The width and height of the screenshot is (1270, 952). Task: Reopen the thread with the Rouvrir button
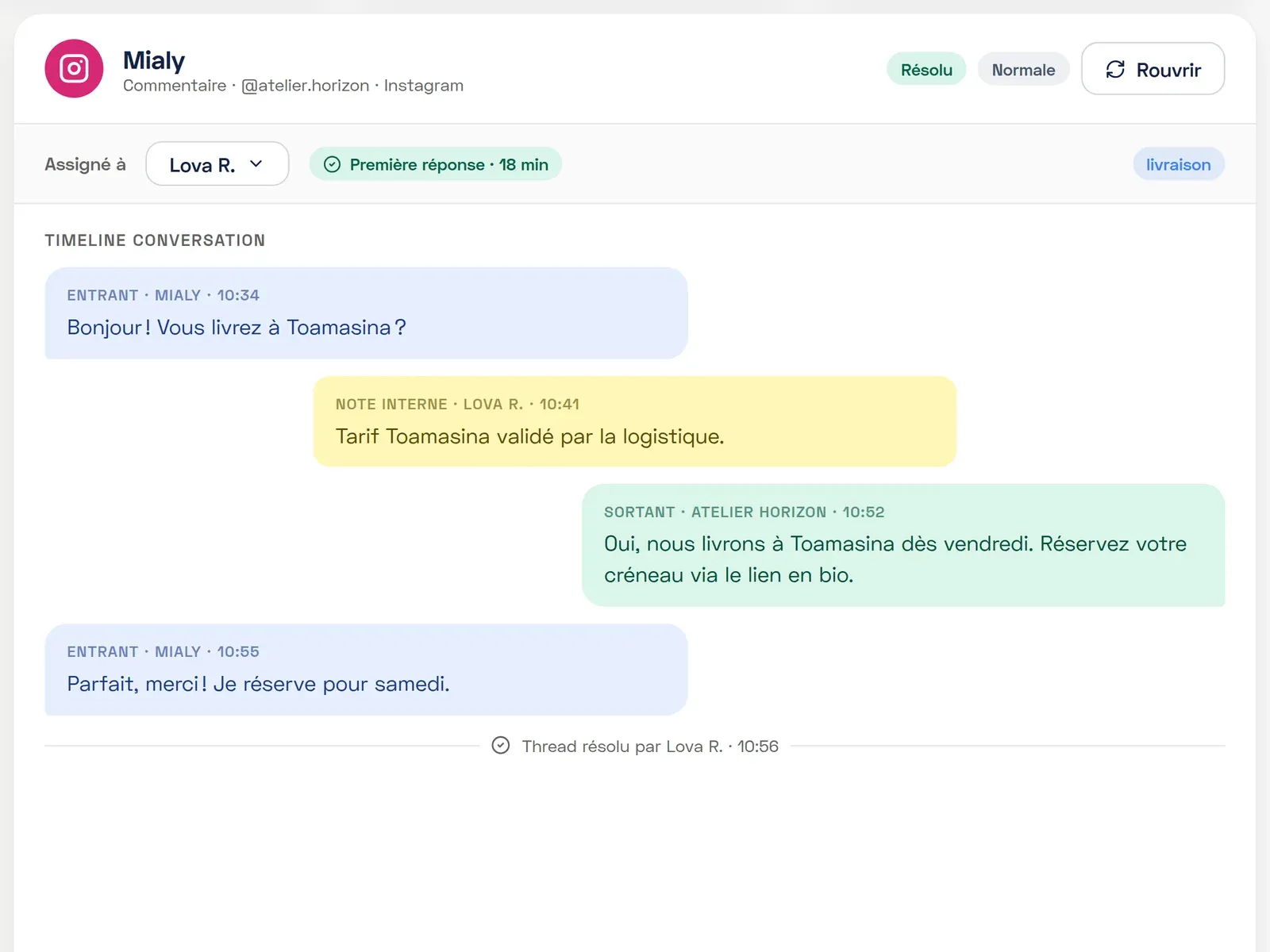tap(1153, 69)
